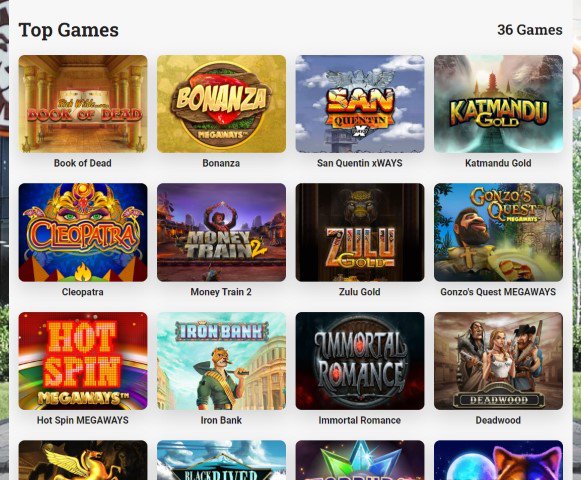Click the "Gonzo's Quest MEGAWAYS" title text
The width and height of the screenshot is (581, 480).
498,292
